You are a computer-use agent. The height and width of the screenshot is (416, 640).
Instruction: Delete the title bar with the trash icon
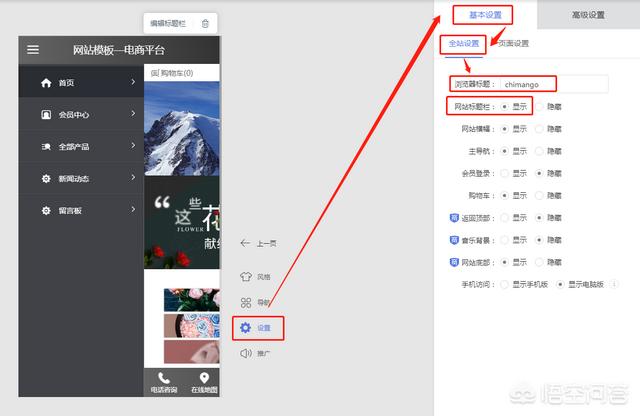point(205,24)
